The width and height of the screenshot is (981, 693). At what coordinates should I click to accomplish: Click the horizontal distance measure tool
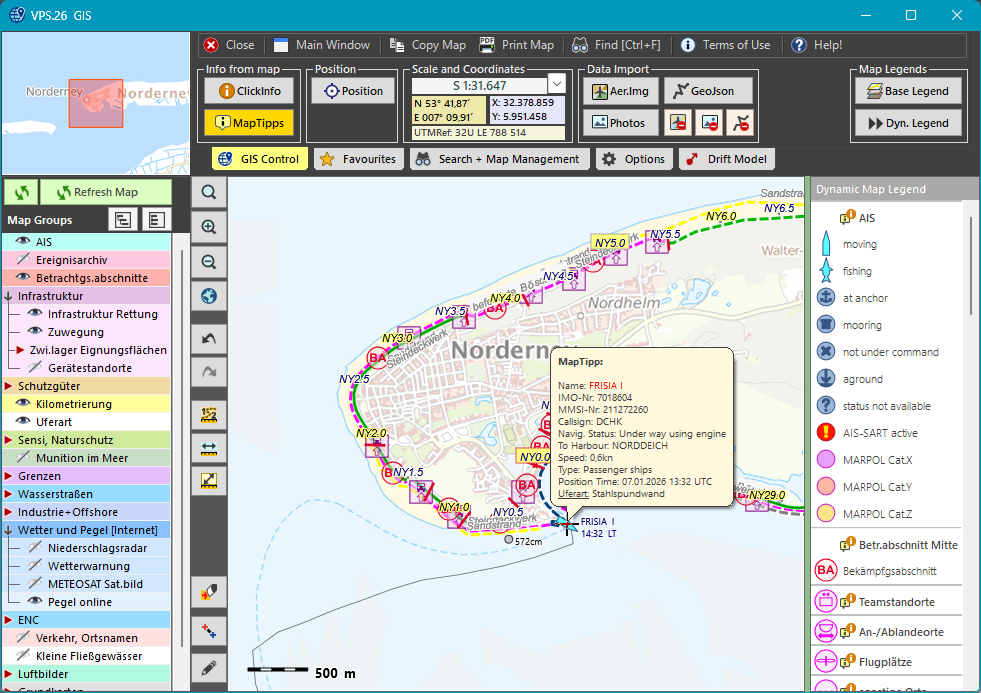point(209,446)
